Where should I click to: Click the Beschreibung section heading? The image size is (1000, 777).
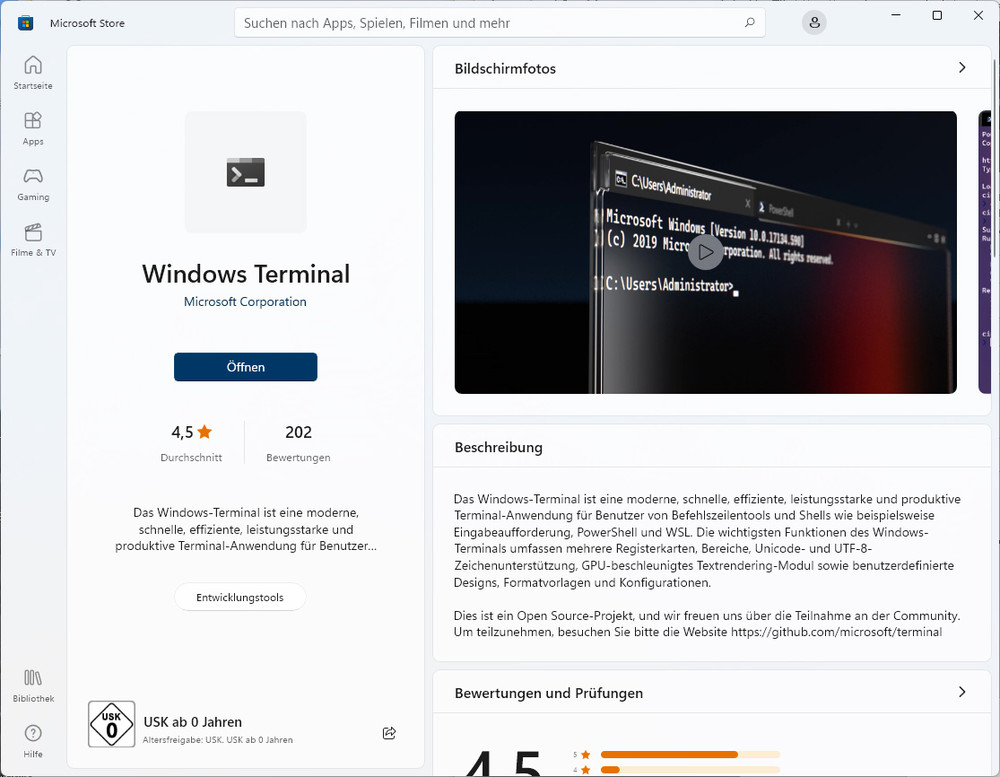tap(499, 447)
